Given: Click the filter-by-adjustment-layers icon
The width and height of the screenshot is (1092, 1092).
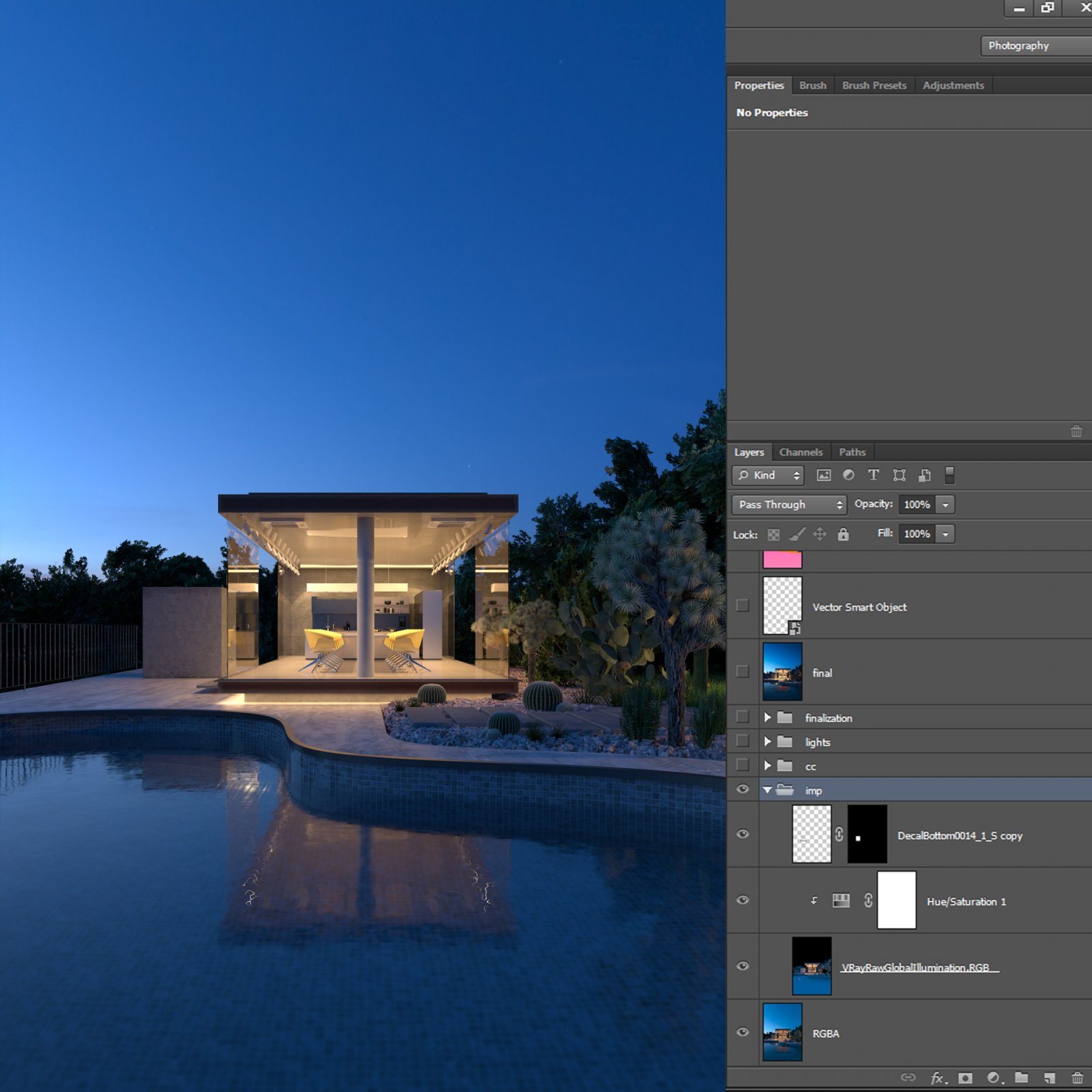Looking at the screenshot, I should 848,476.
